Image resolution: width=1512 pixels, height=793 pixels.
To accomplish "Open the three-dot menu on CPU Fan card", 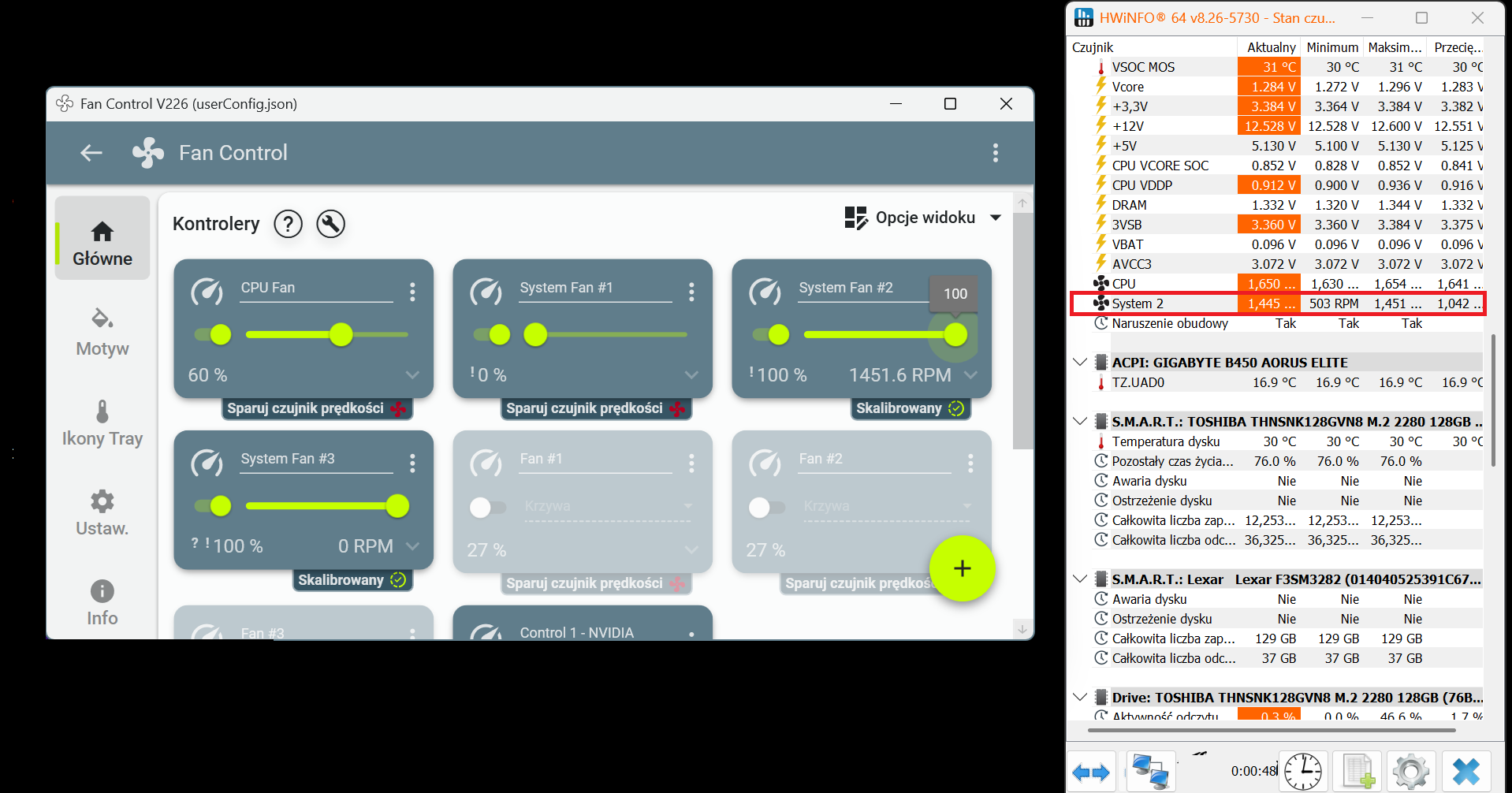I will [x=412, y=292].
